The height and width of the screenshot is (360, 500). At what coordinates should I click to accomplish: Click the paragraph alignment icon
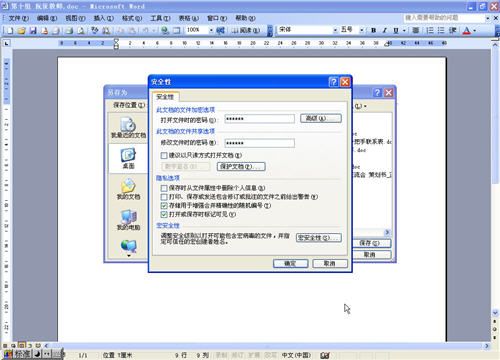[416, 30]
